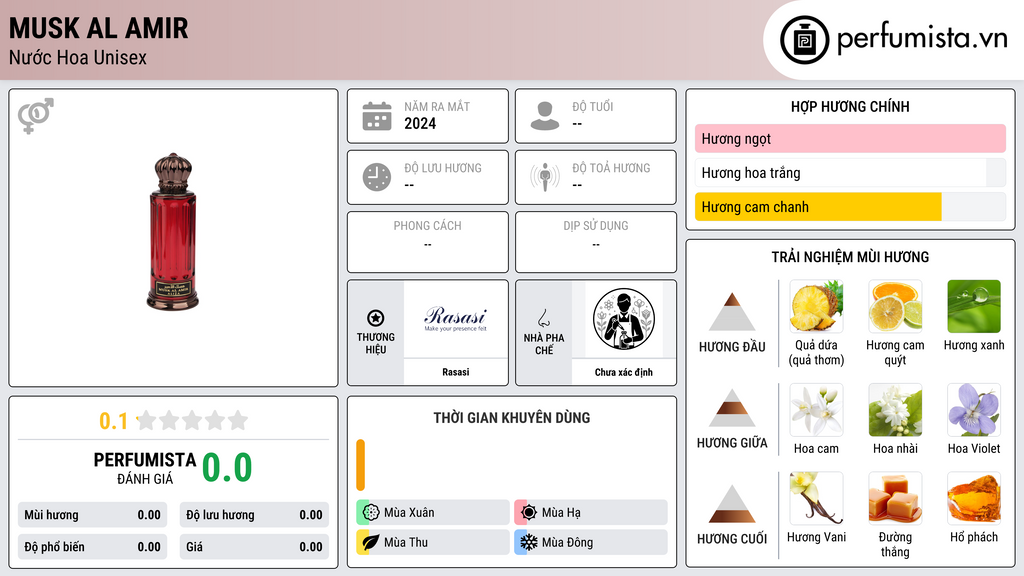
Task: Click the Mùa Thu leaf icon
Action: (370, 542)
